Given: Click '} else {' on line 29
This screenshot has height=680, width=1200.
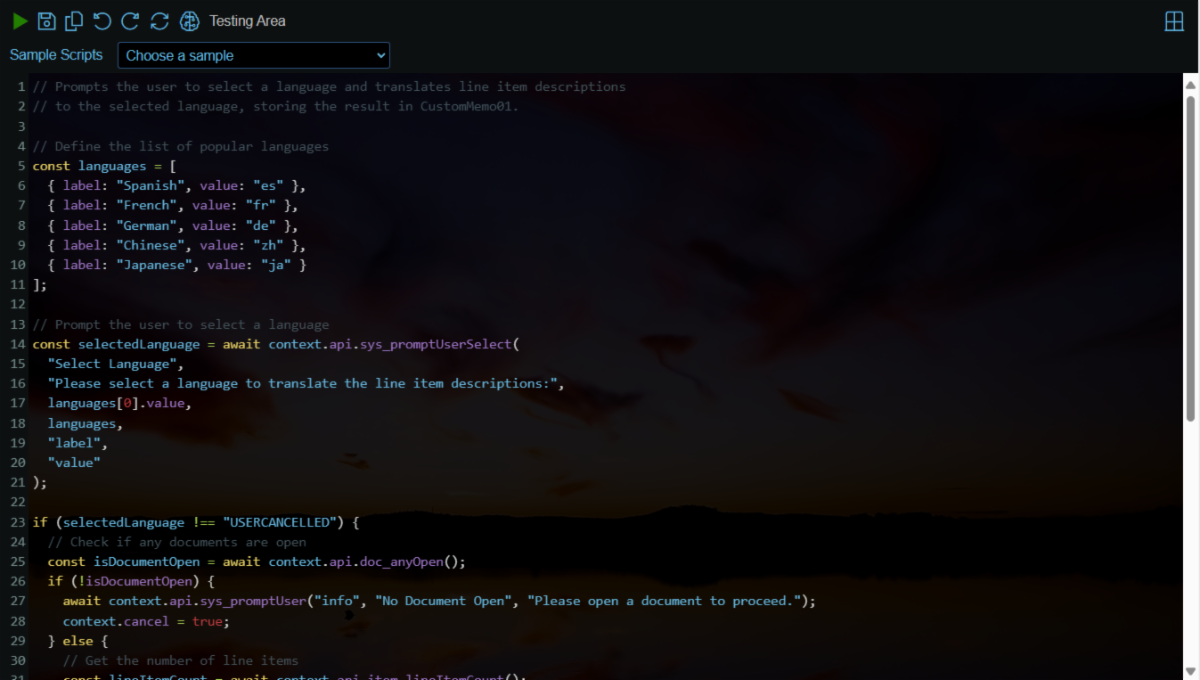Looking at the screenshot, I should 78,641.
